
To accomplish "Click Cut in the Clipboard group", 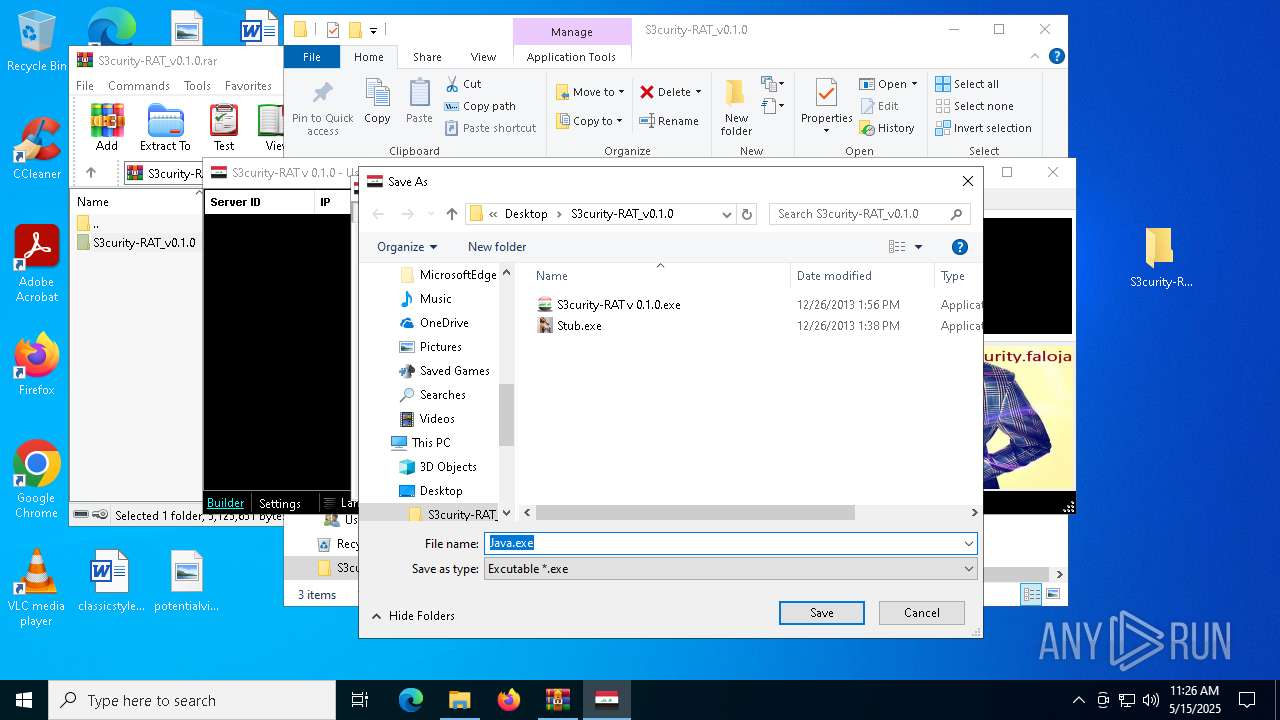I will [x=463, y=84].
